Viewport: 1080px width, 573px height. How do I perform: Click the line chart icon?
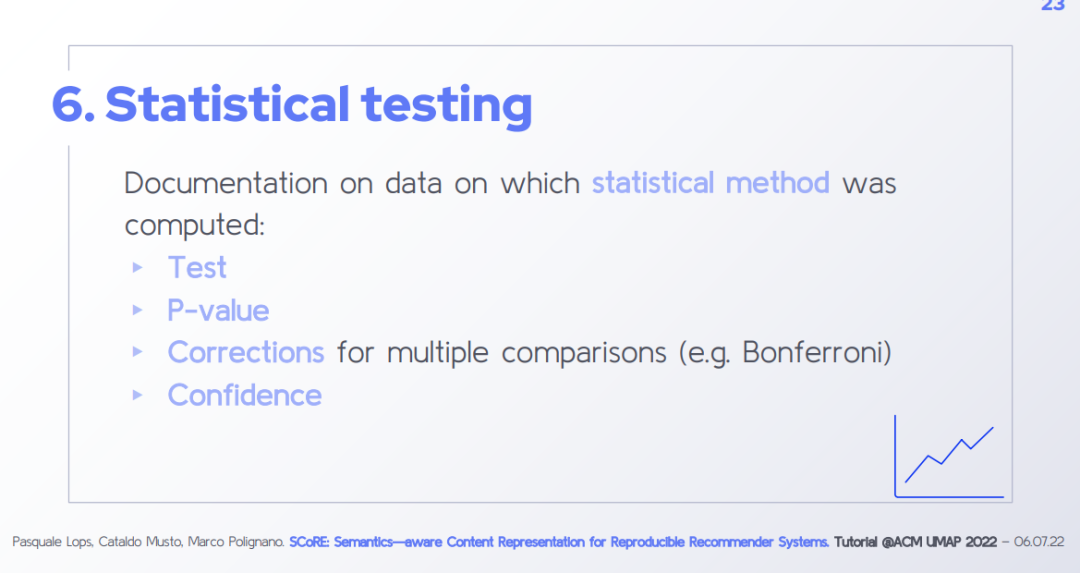click(948, 456)
